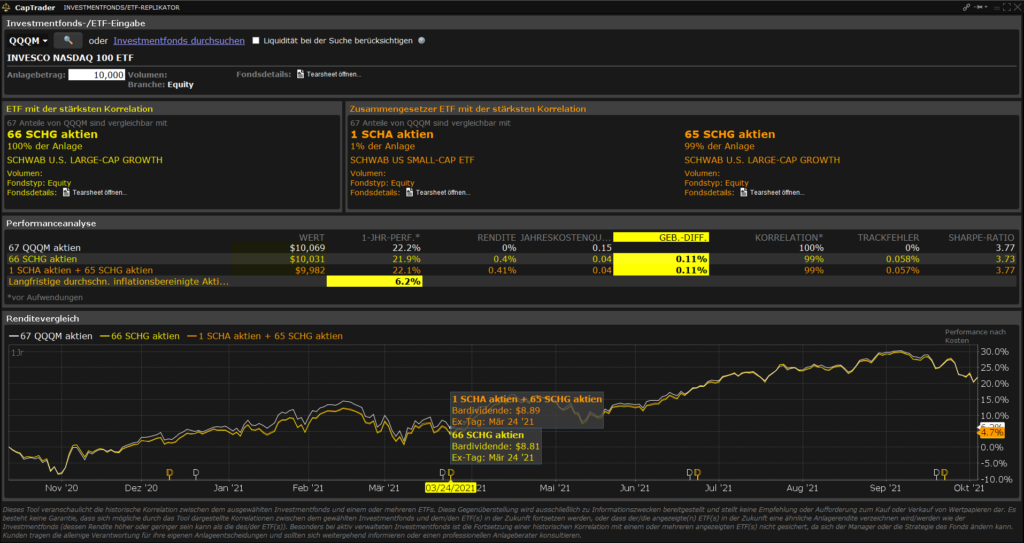Image resolution: width=1024 pixels, height=543 pixels.
Task: Click the $9,982 value in composite row
Action: [310, 271]
